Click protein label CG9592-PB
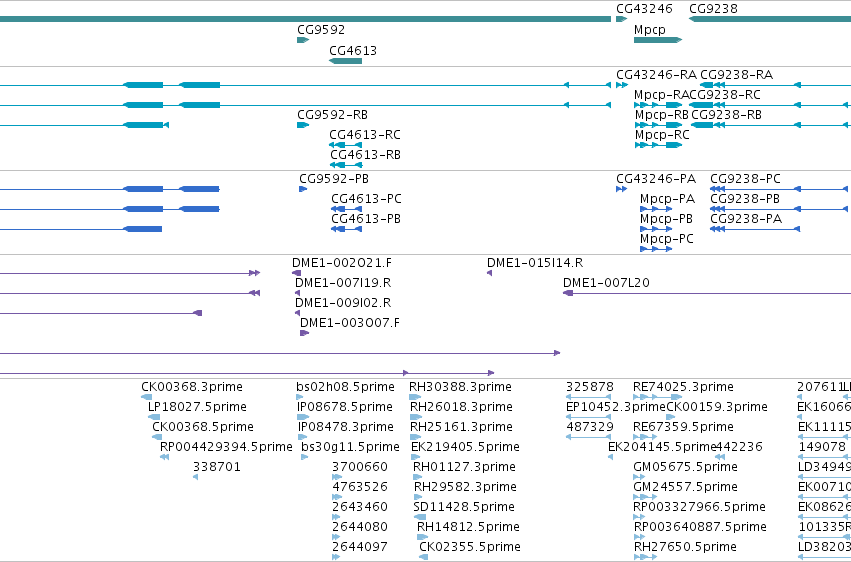This screenshot has height=562, width=851. pyautogui.click(x=334, y=179)
